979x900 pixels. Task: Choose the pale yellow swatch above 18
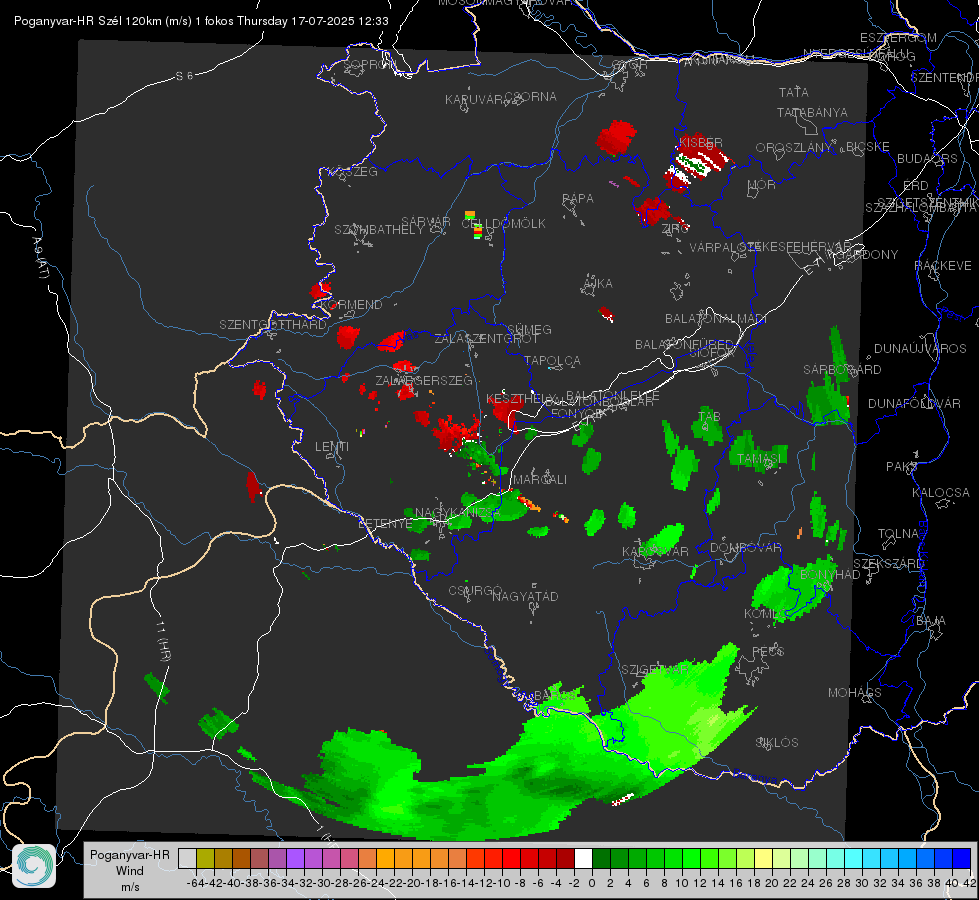(763, 858)
